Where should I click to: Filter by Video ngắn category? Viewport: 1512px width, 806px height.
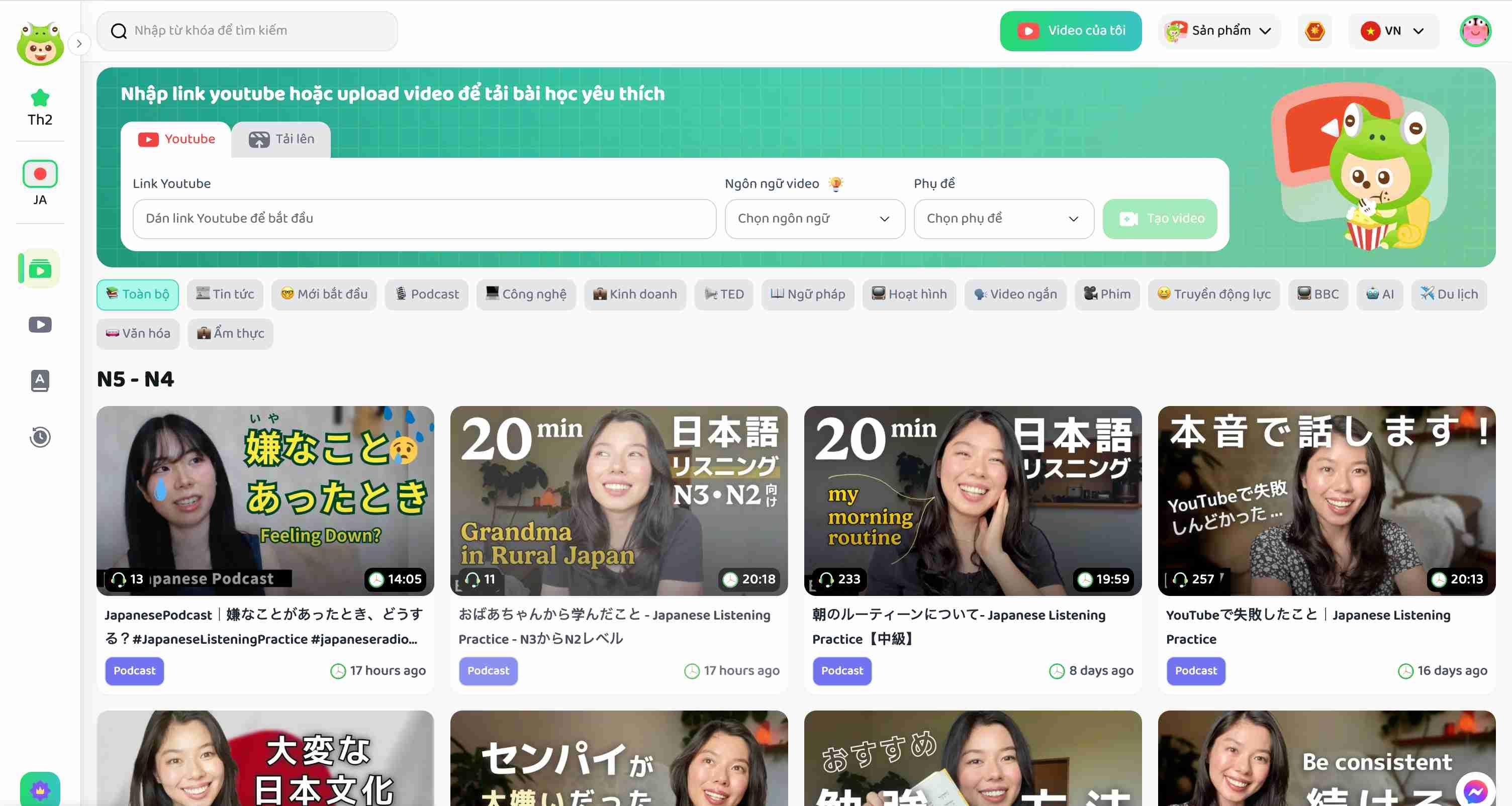click(1015, 294)
